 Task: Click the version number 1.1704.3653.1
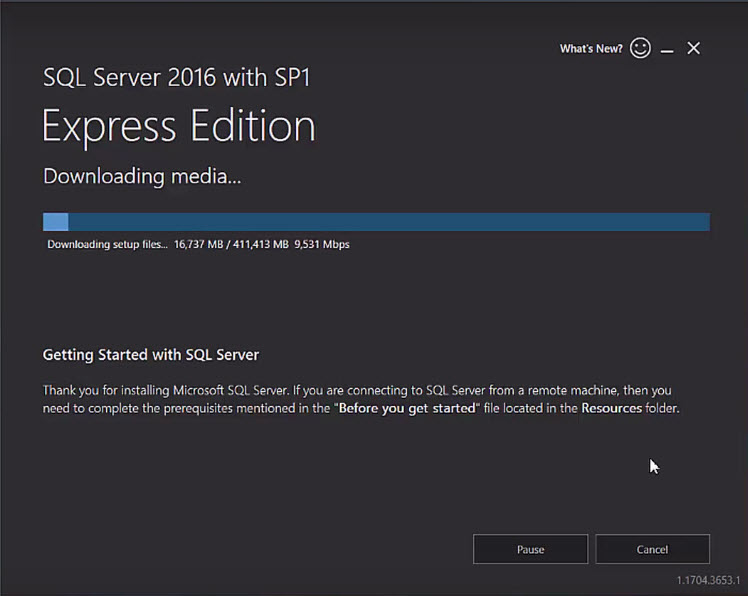(708, 580)
